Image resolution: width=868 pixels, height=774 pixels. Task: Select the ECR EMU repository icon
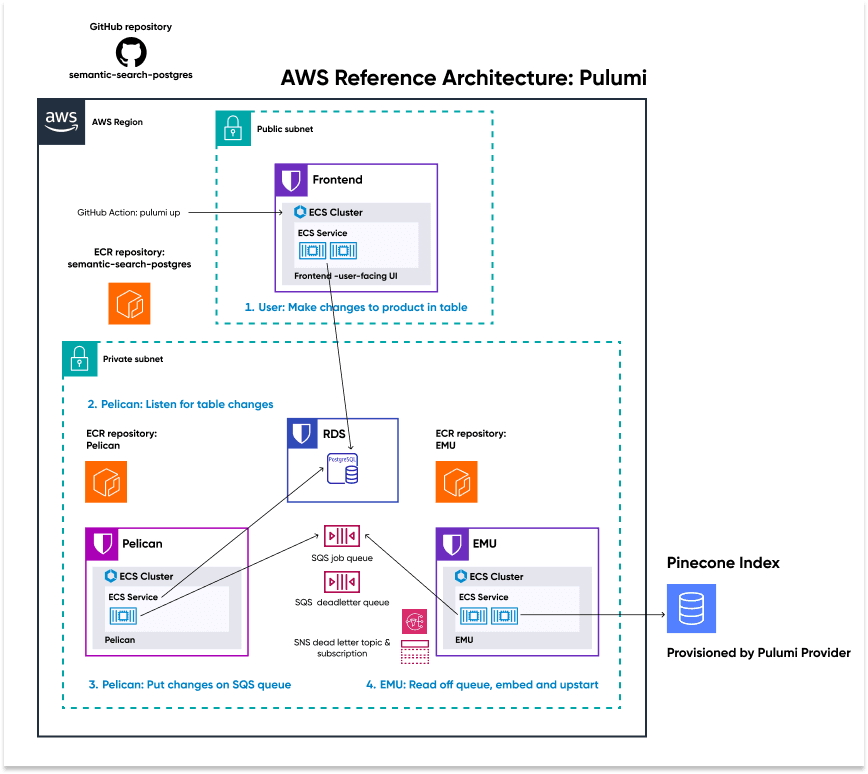pos(457,481)
